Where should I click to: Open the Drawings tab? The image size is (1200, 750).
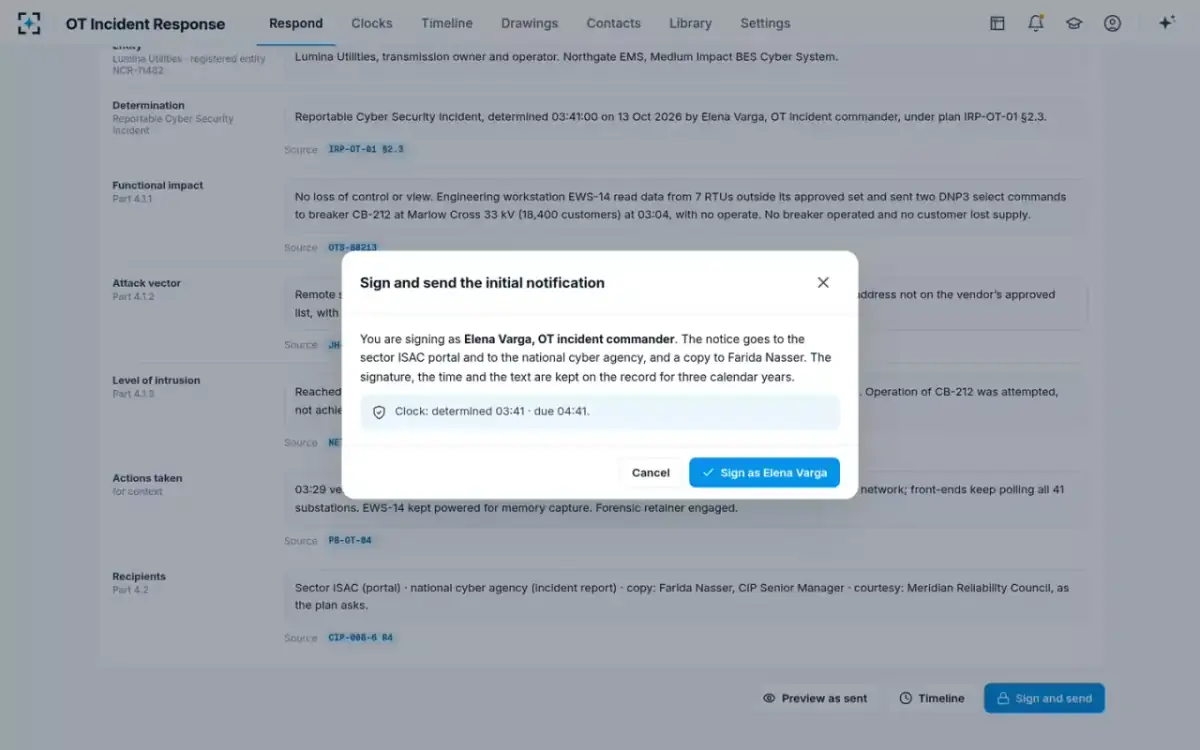pyautogui.click(x=530, y=23)
